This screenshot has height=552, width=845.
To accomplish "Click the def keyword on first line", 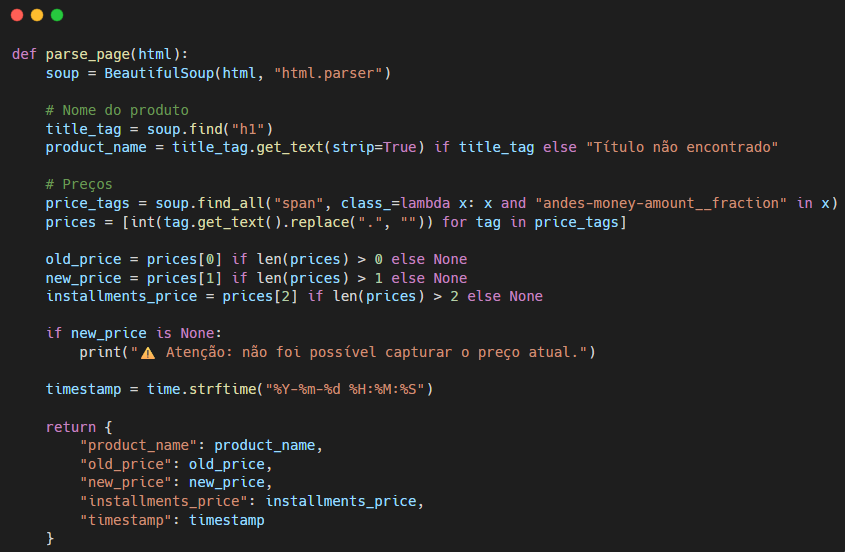I will point(24,54).
